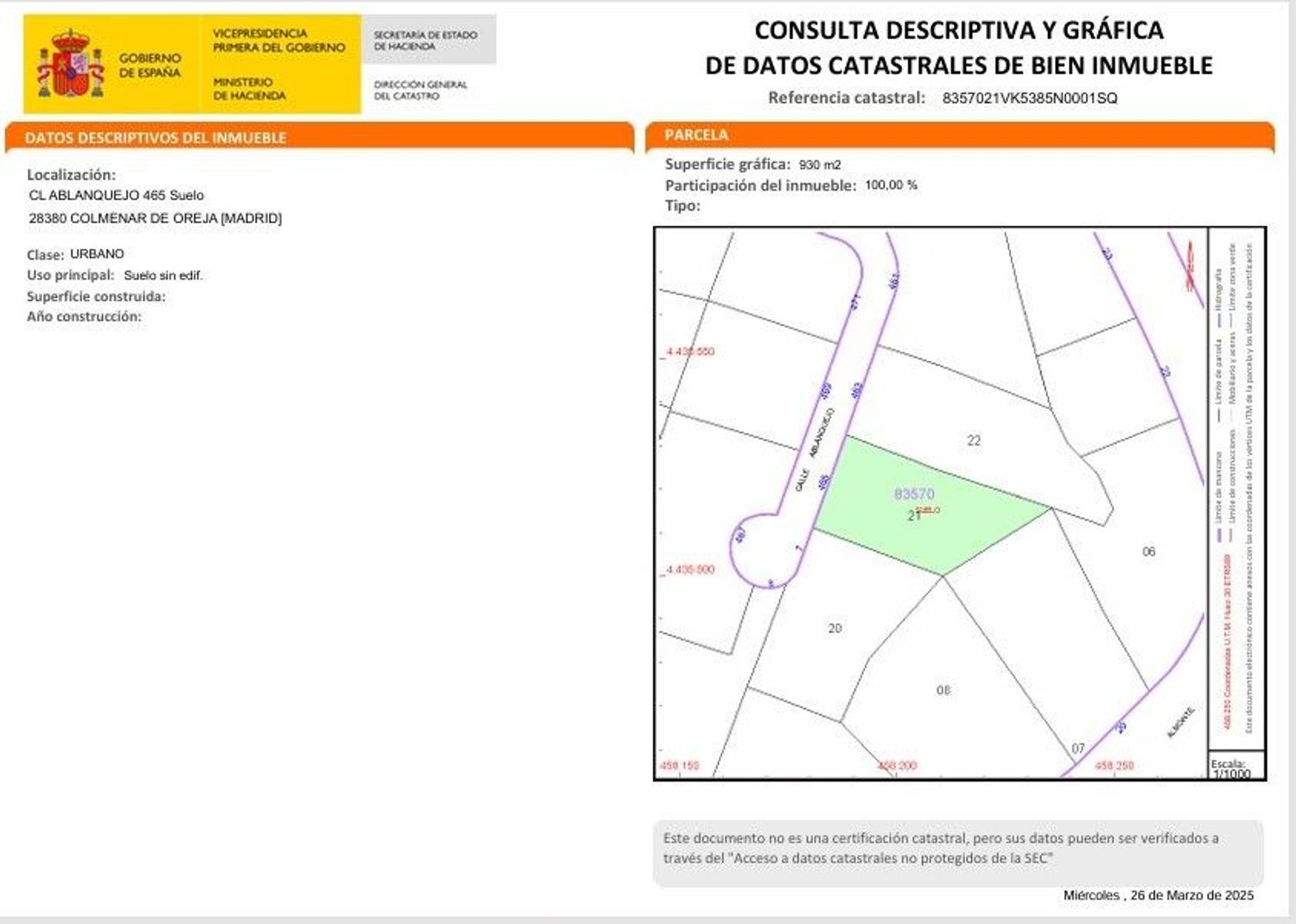Click the coordinate label 458.200 on the map
The image size is (1296, 924).
[x=898, y=766]
